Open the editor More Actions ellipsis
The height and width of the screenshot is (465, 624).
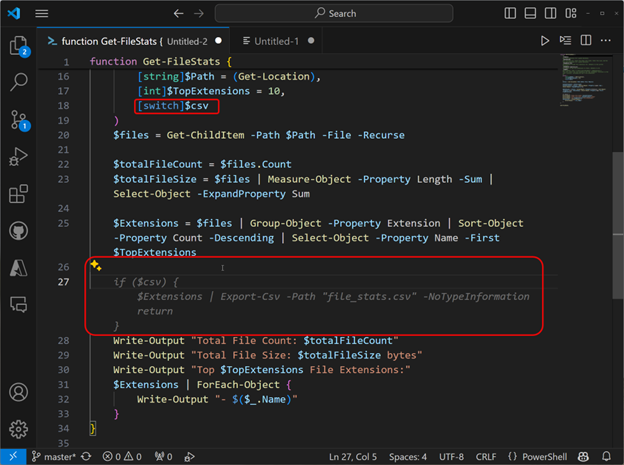(x=606, y=41)
